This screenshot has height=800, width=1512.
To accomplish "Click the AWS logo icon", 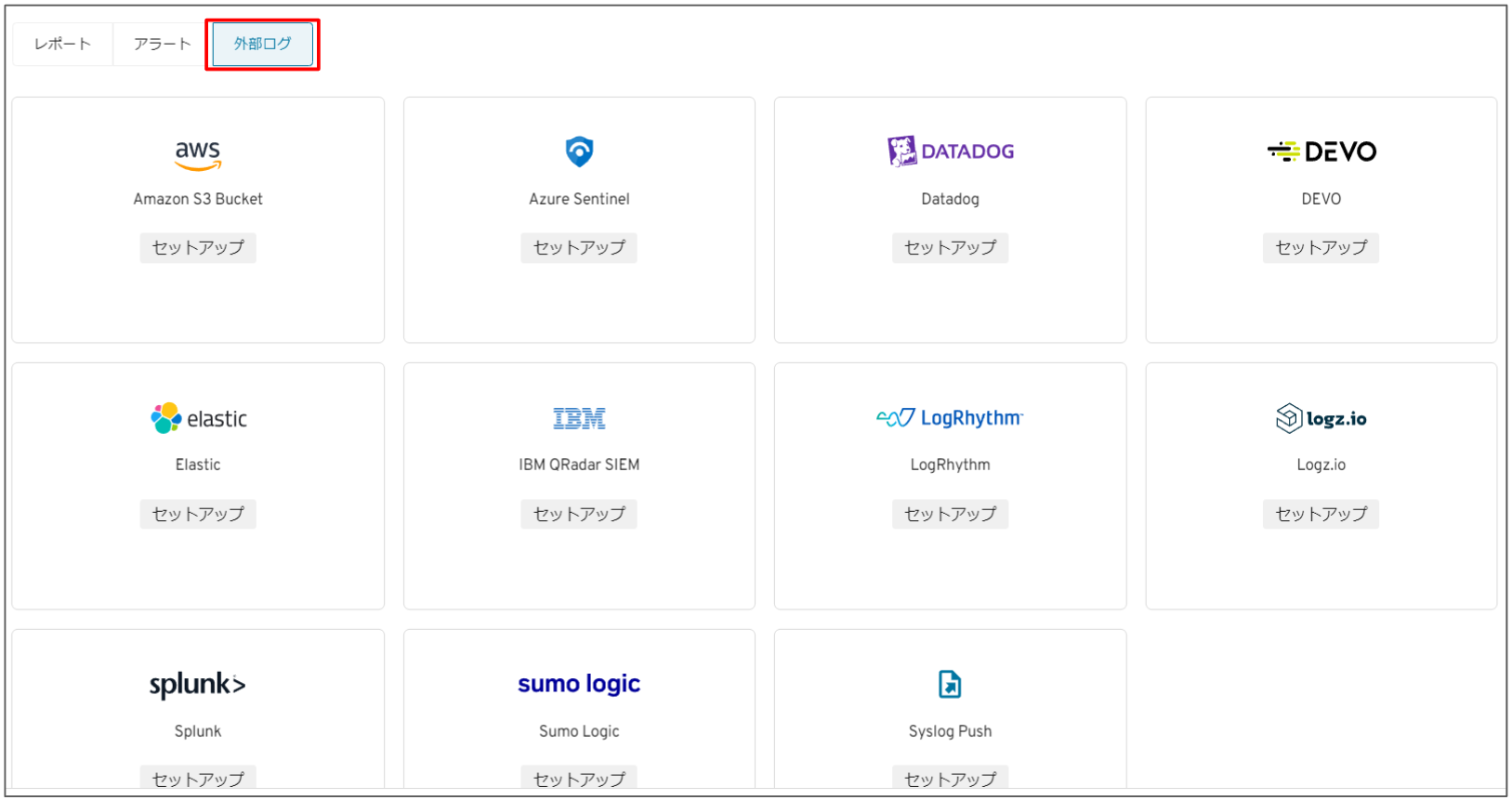I will click(198, 155).
